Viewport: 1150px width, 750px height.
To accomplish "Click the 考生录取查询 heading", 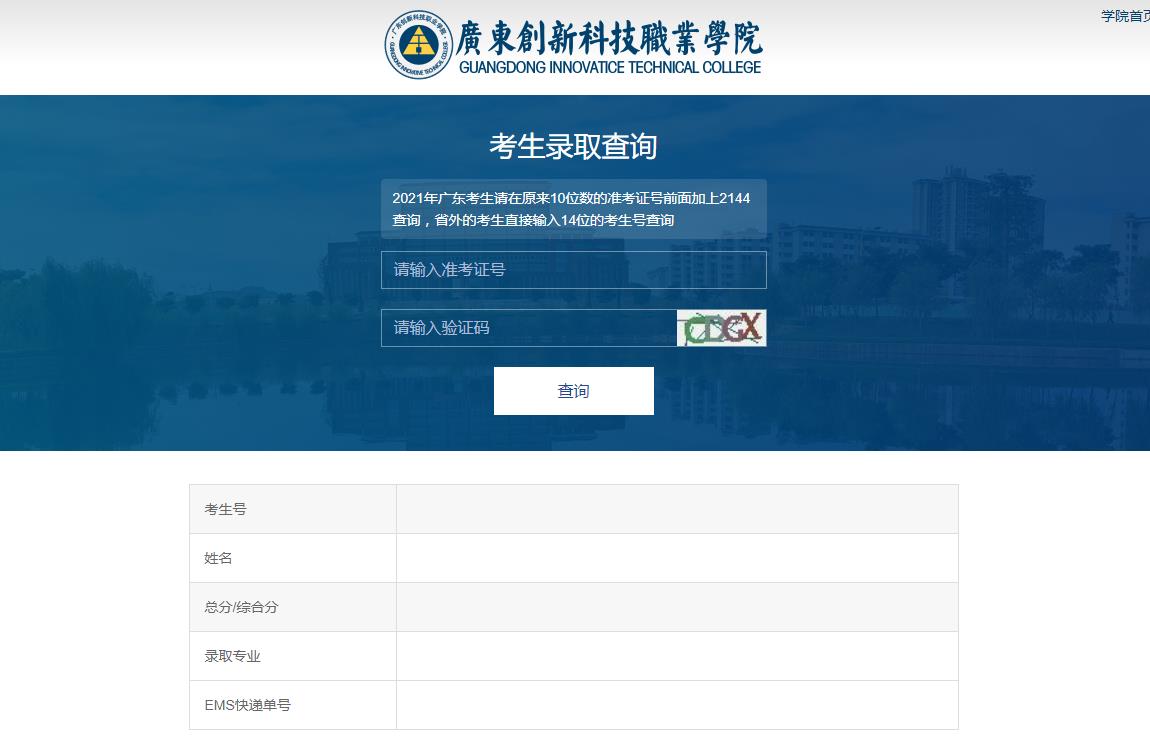I will [x=573, y=147].
